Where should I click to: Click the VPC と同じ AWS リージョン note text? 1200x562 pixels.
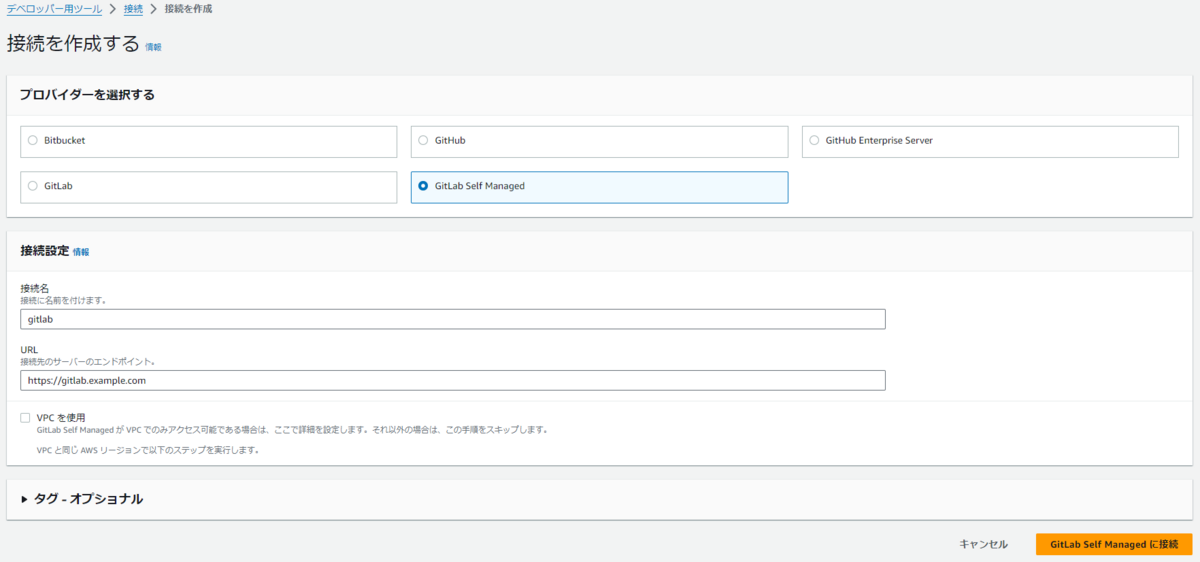148,450
